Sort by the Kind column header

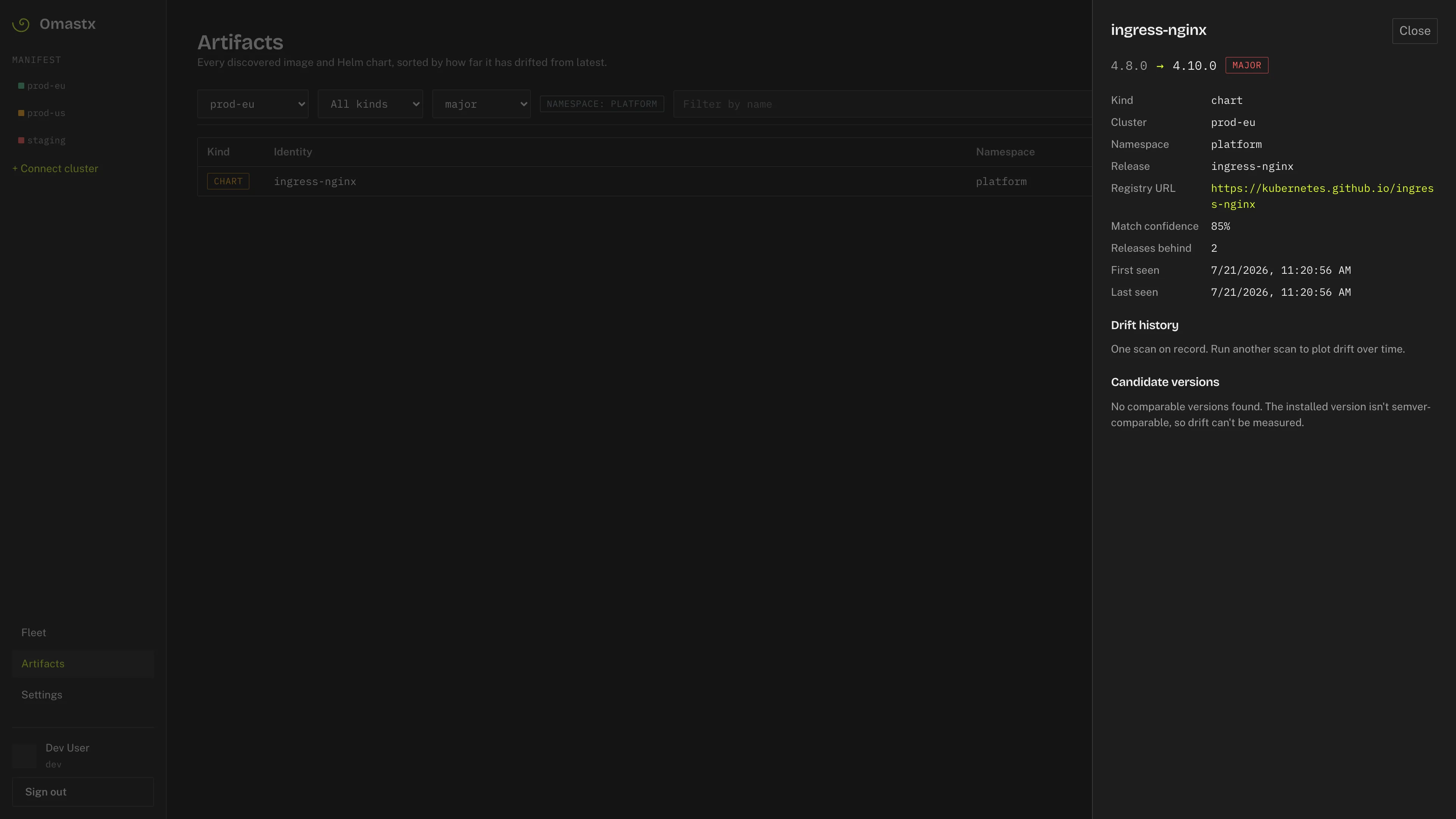(218, 152)
